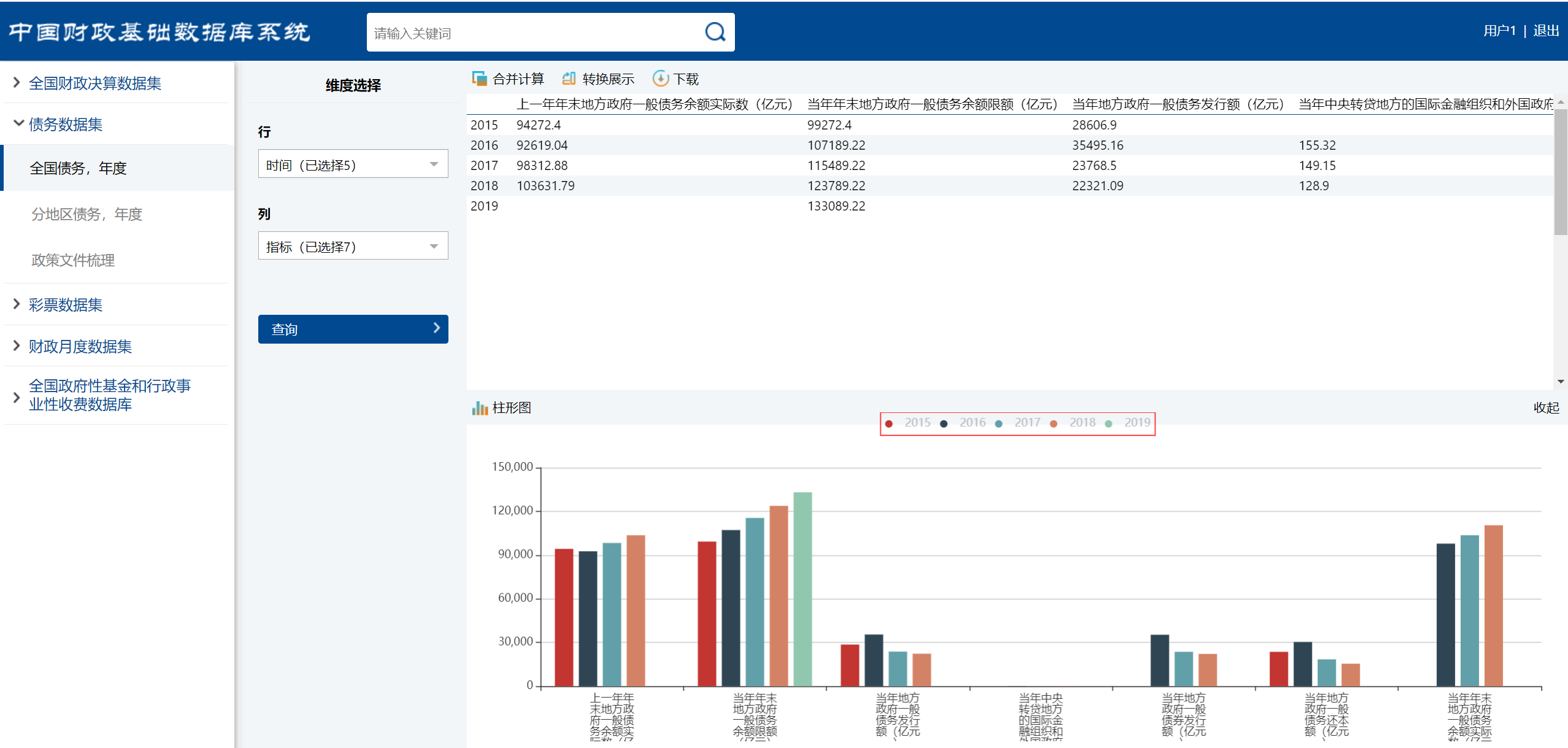This screenshot has height=748, width=1568.
Task: Open 彩票数据集 section
Action: pos(66,304)
